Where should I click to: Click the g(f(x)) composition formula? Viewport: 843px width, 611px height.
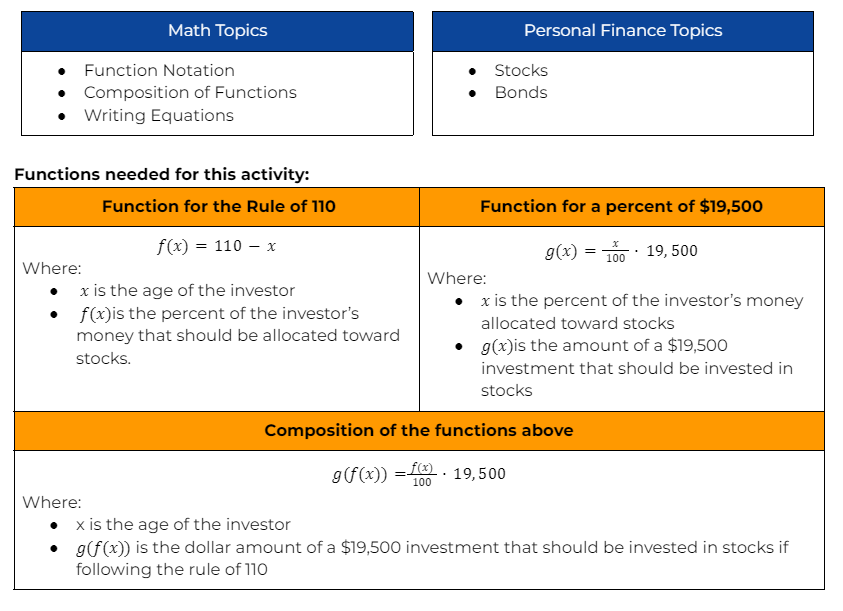419,474
